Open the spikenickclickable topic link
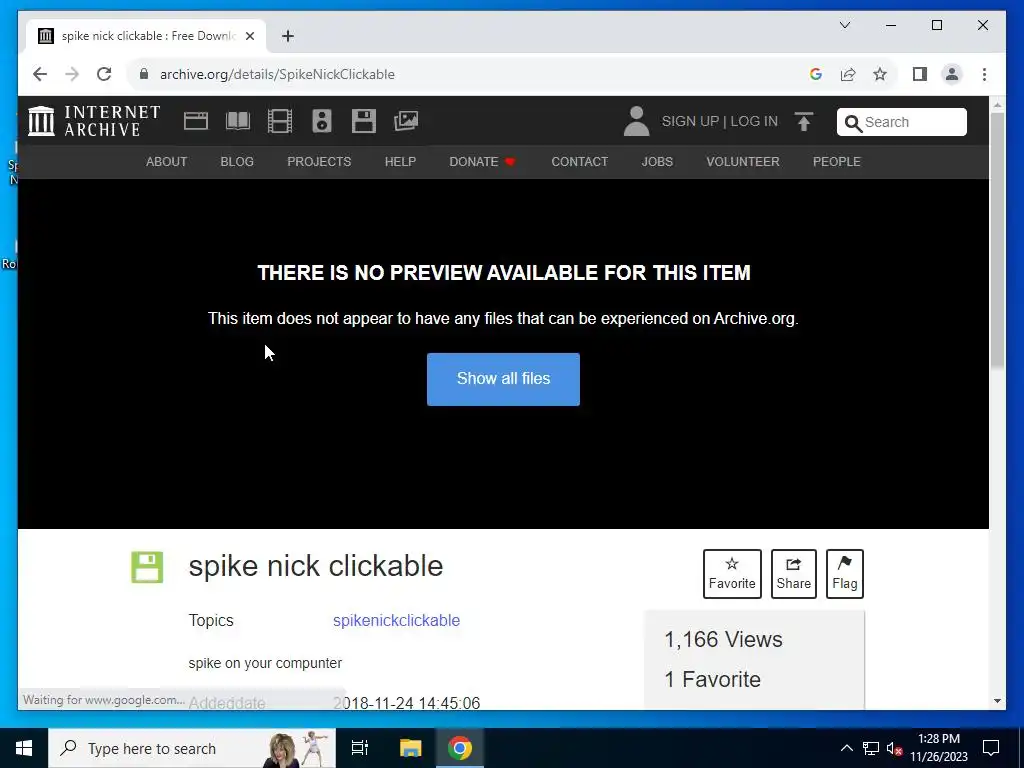Image resolution: width=1024 pixels, height=768 pixels. tap(396, 620)
